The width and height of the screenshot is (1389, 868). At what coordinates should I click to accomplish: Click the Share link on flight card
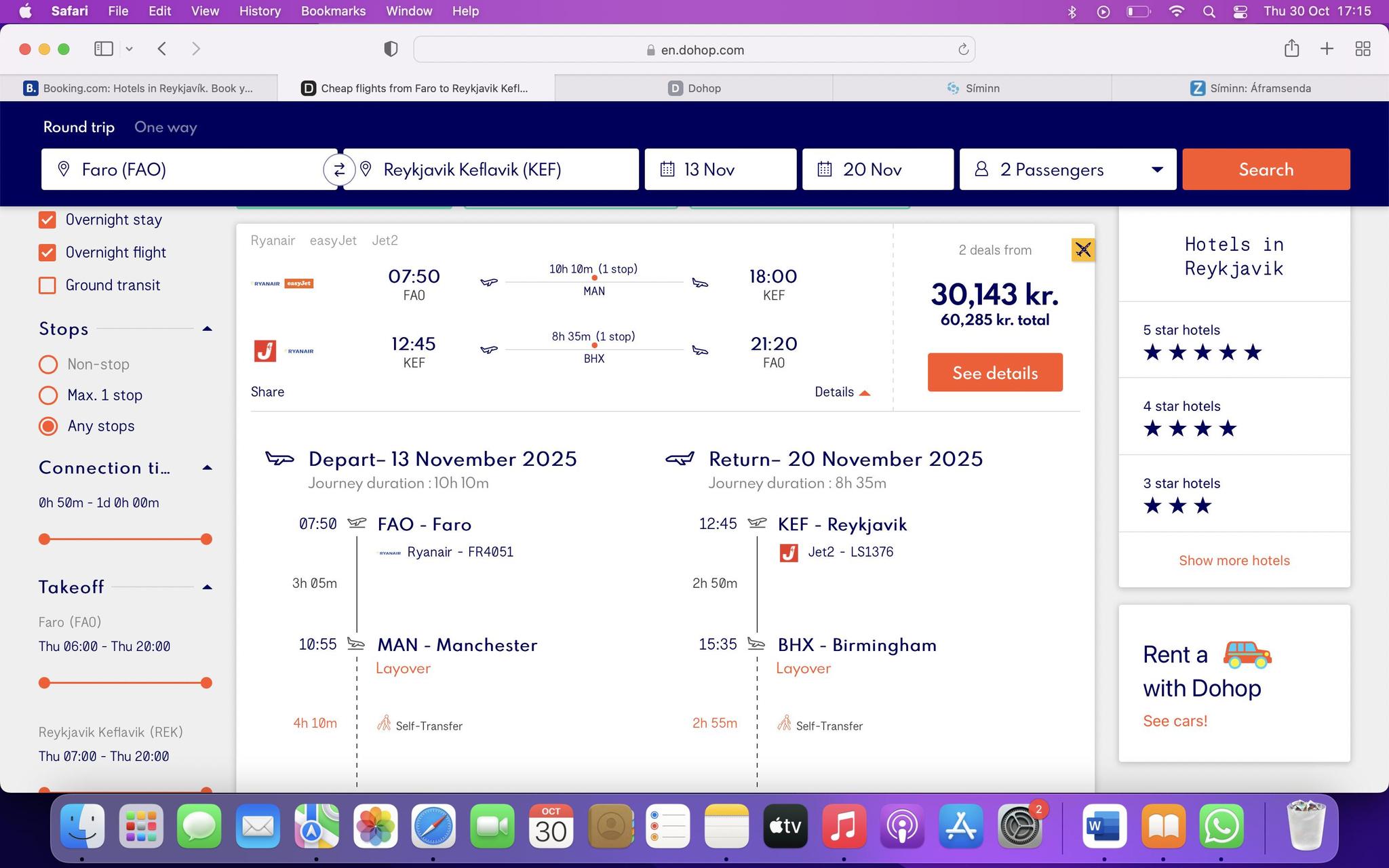click(x=267, y=392)
